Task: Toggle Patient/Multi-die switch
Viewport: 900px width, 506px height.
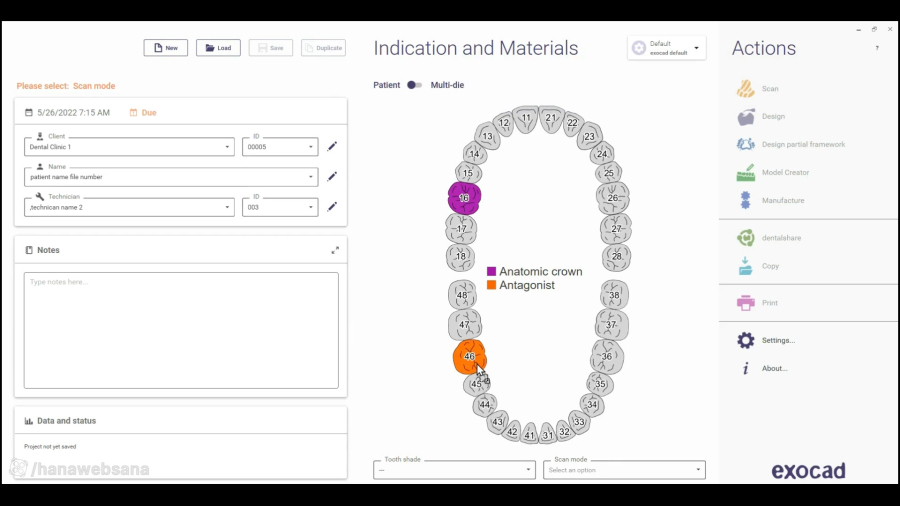Action: click(x=415, y=85)
